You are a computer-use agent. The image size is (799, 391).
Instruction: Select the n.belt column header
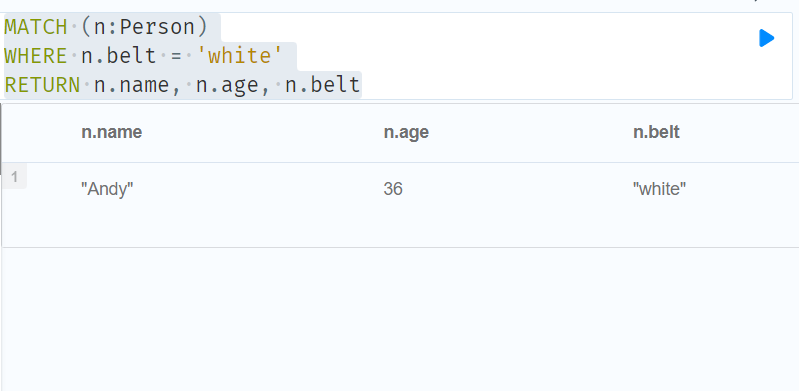656,132
